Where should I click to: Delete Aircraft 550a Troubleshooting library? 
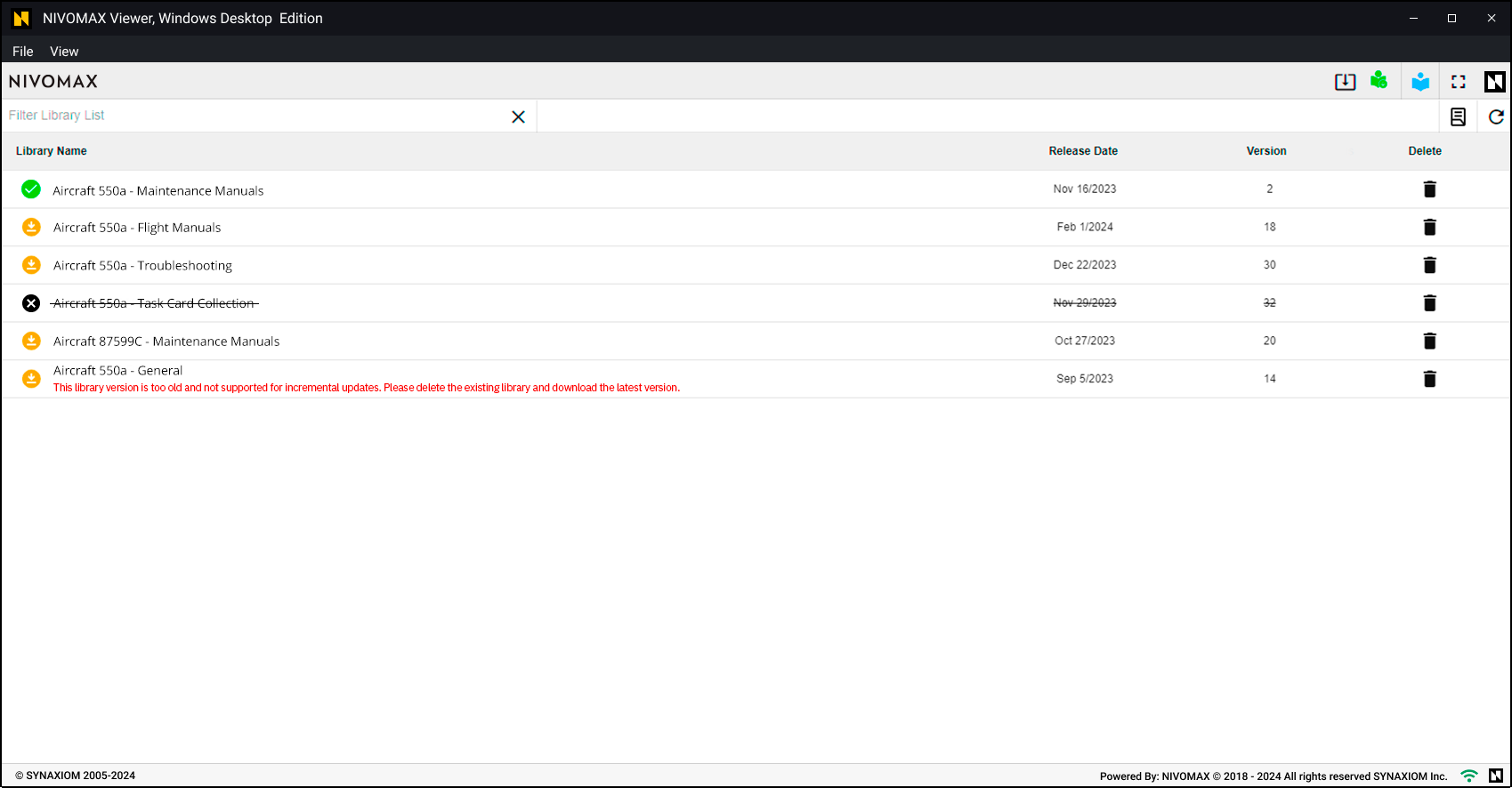(1429, 265)
